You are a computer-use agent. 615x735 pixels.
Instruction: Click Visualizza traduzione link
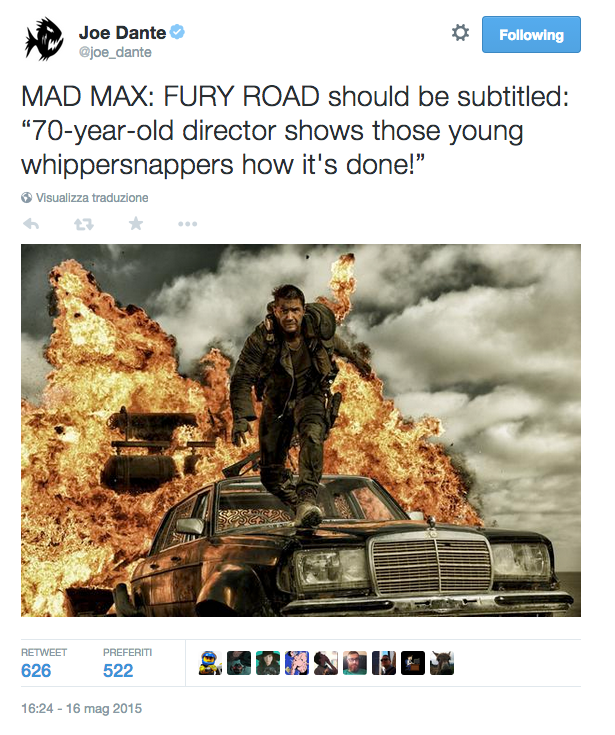(x=92, y=198)
